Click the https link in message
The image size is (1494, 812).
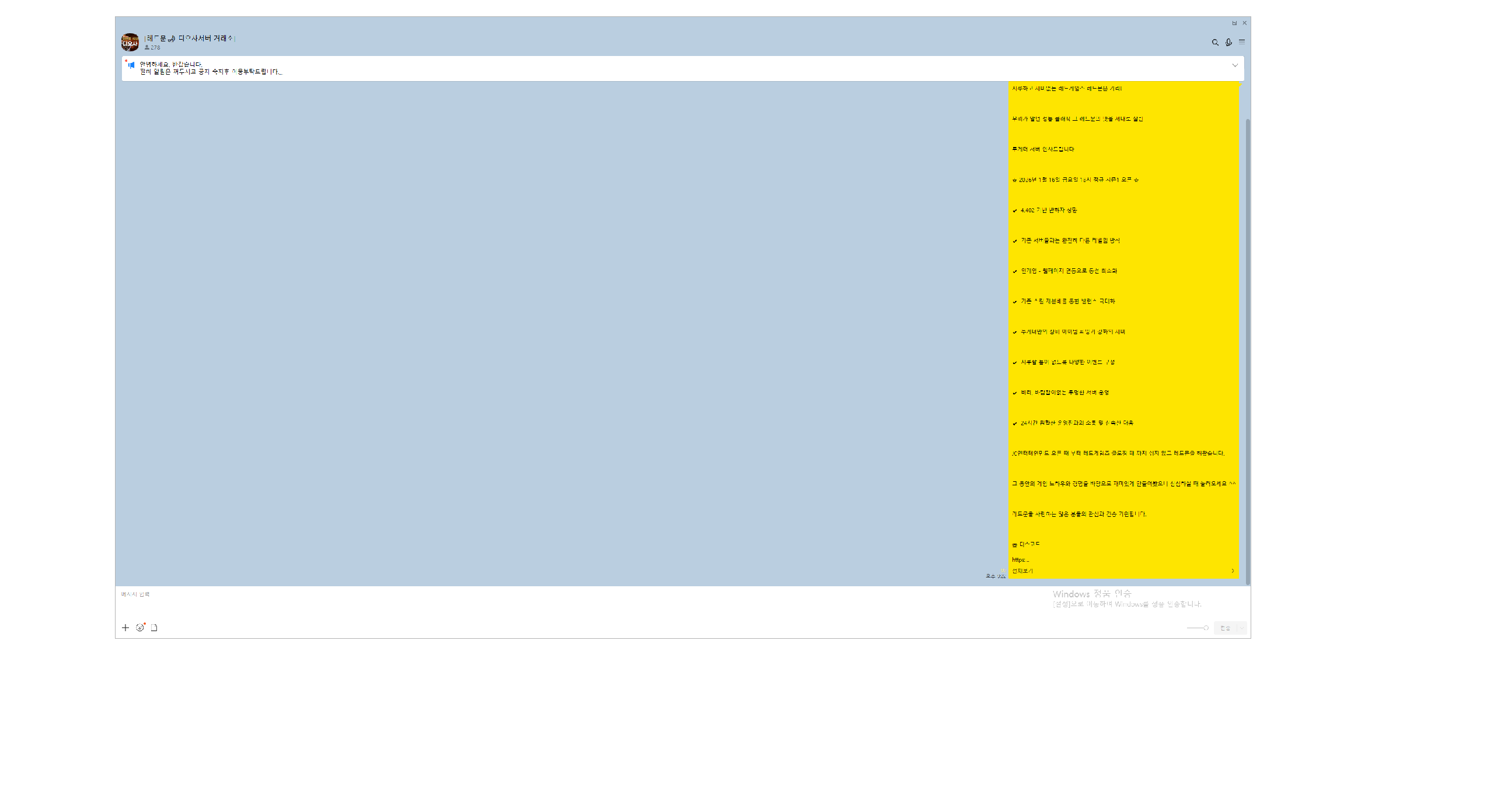click(x=1020, y=560)
